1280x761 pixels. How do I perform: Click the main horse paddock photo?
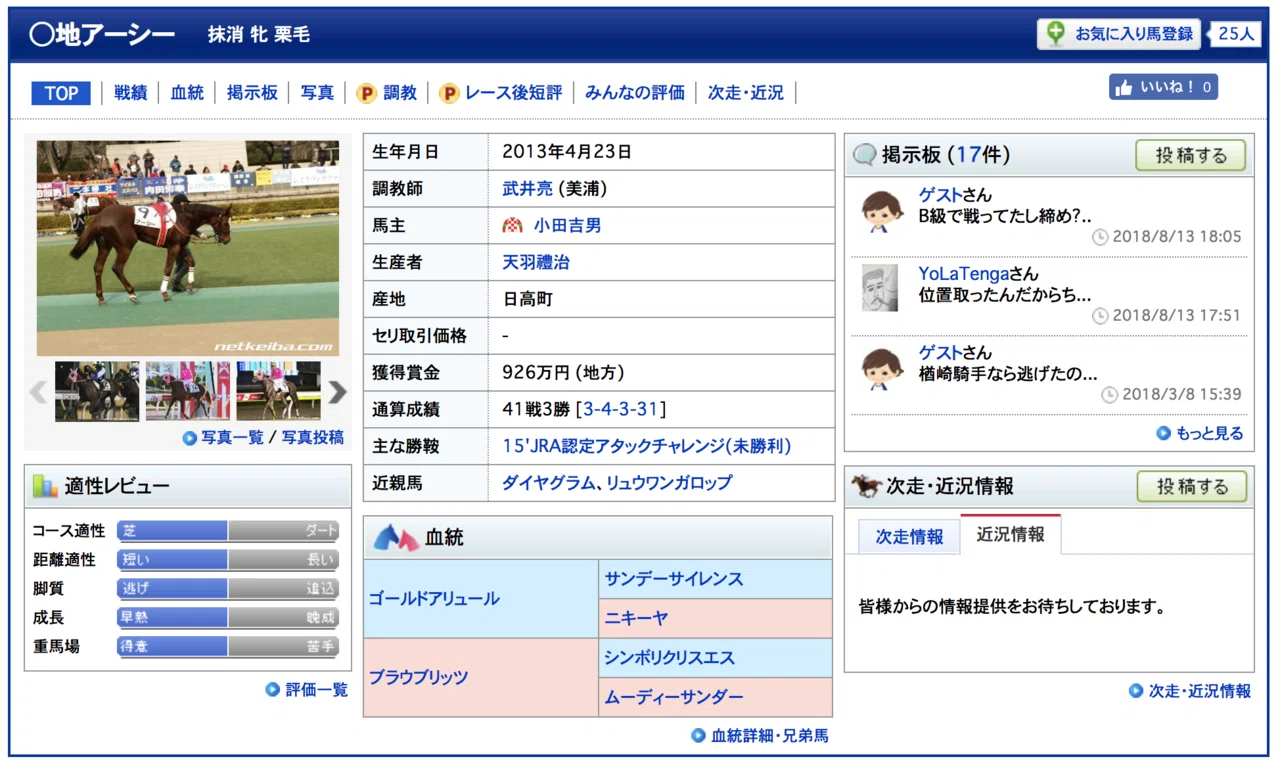(x=188, y=248)
